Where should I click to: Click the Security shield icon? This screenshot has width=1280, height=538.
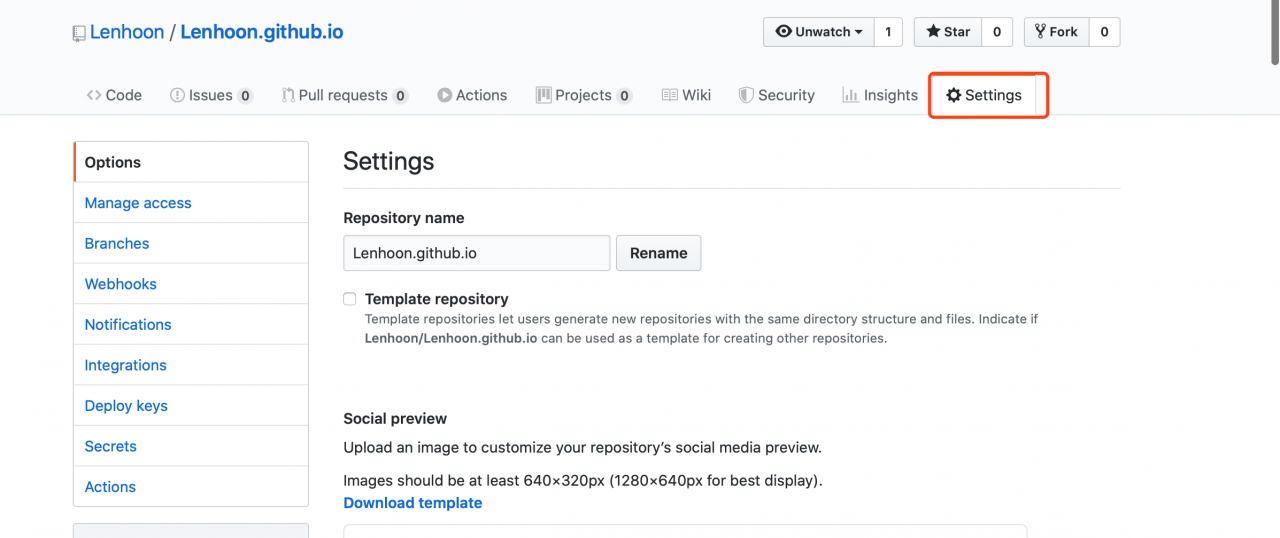(746, 95)
